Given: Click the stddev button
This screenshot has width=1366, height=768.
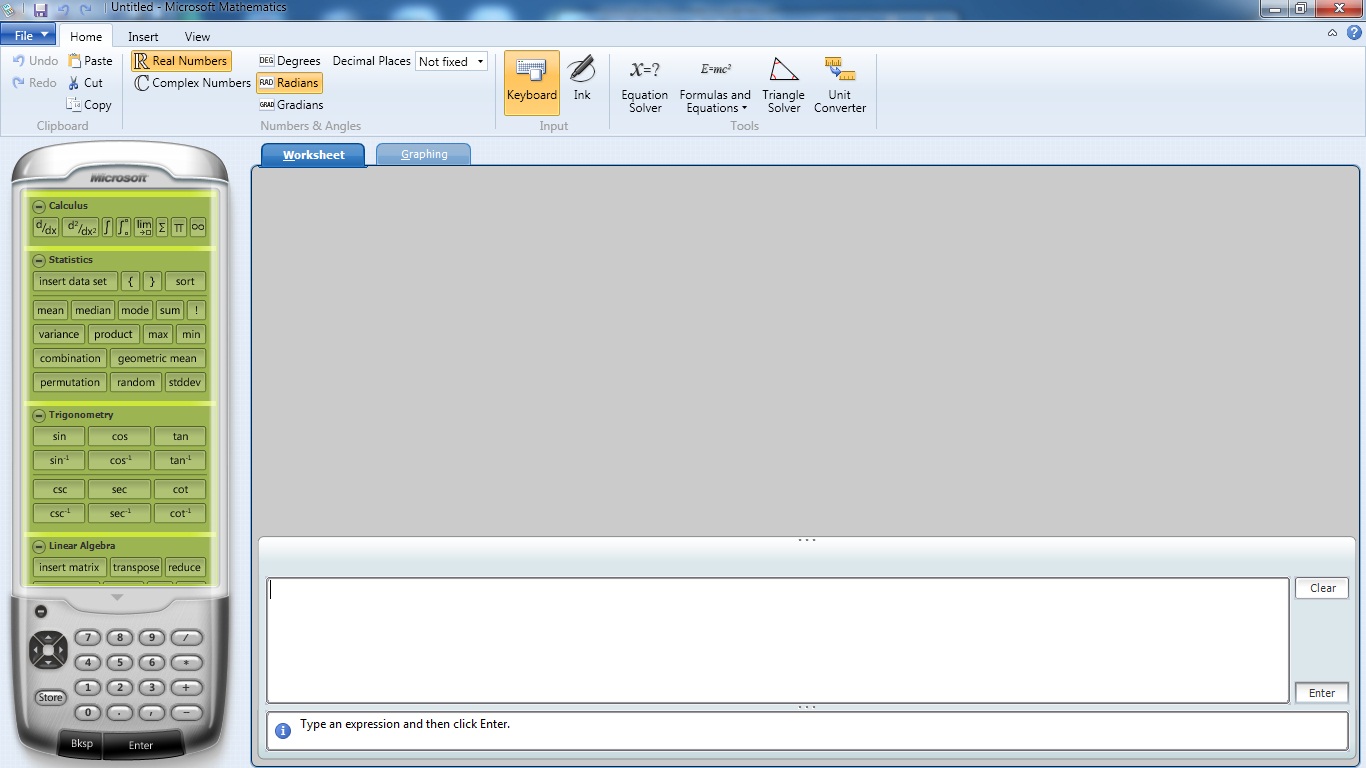Looking at the screenshot, I should tap(185, 382).
